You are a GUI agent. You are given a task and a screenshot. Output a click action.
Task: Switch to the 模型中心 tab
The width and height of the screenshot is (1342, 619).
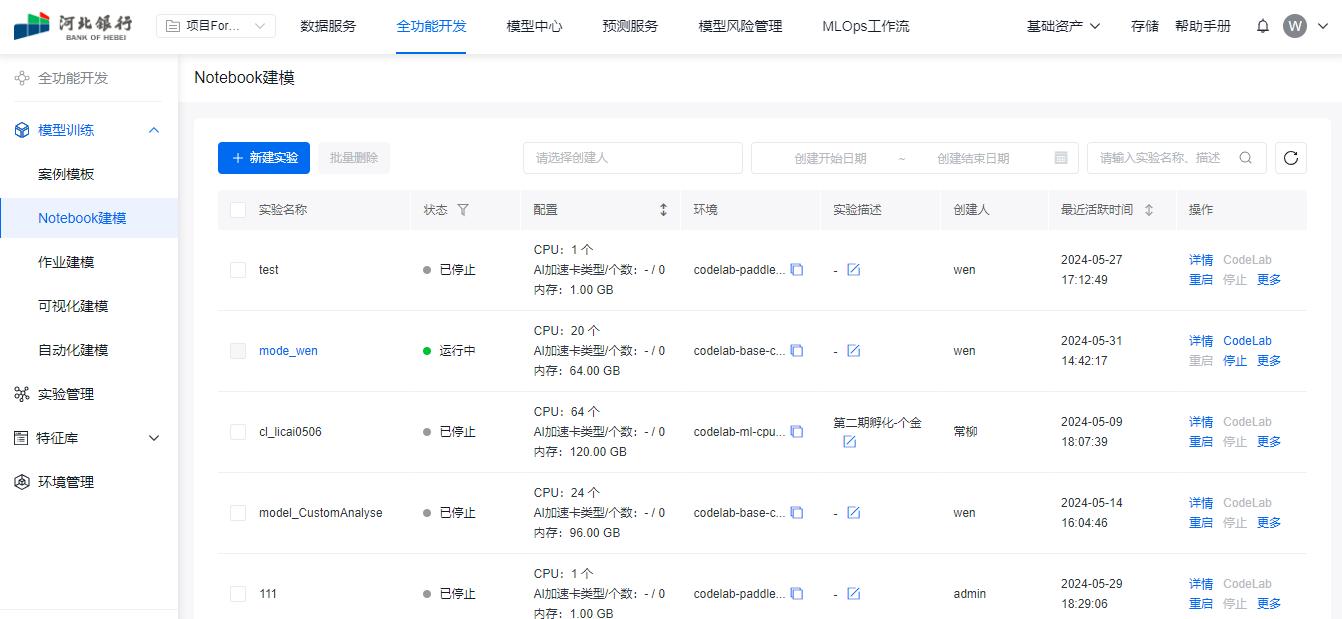(535, 26)
